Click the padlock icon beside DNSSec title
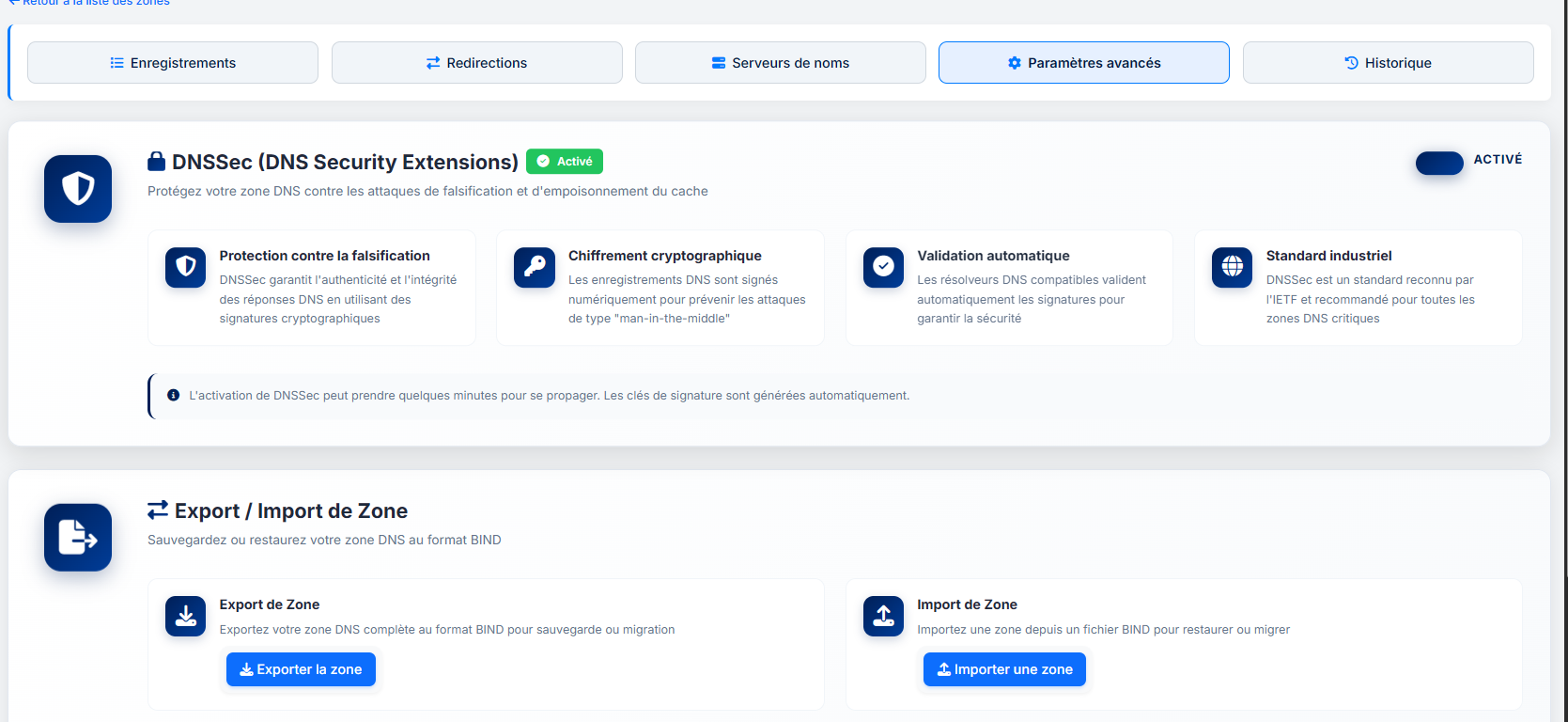The width and height of the screenshot is (1568, 722). pos(157,162)
